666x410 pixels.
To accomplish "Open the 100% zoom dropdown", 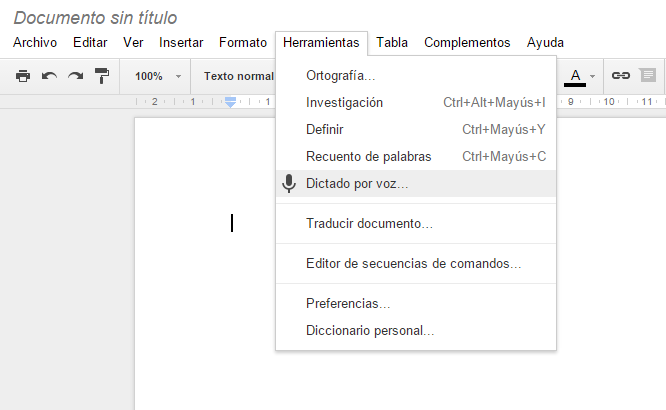I will coord(158,76).
